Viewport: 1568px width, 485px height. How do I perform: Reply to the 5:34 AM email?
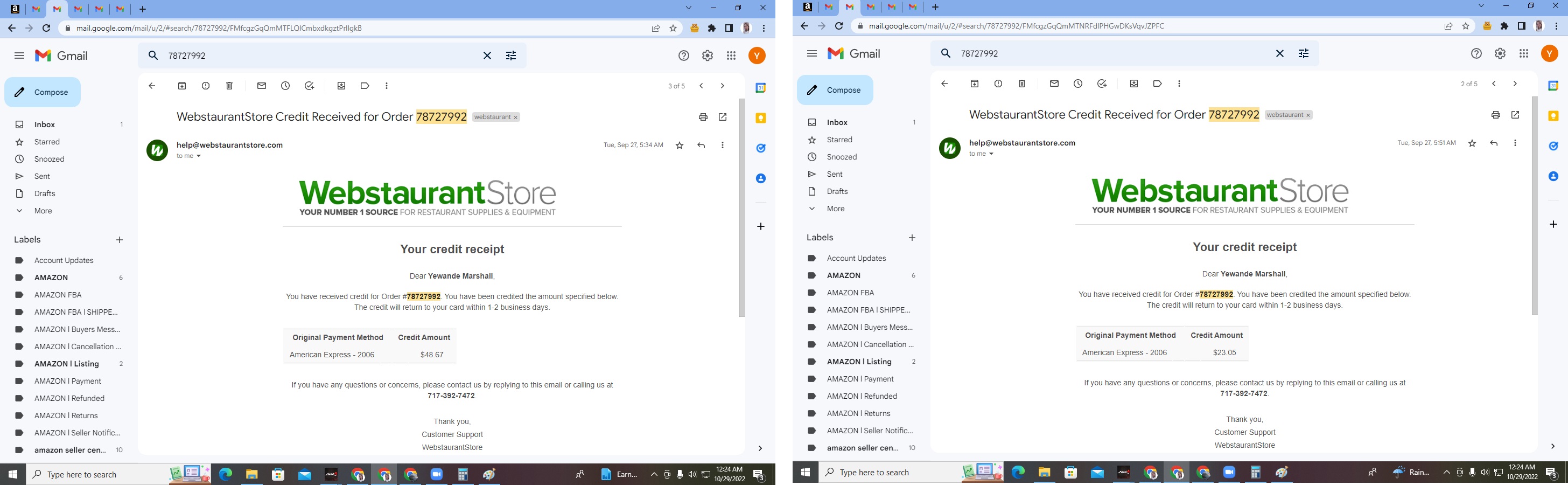point(701,145)
